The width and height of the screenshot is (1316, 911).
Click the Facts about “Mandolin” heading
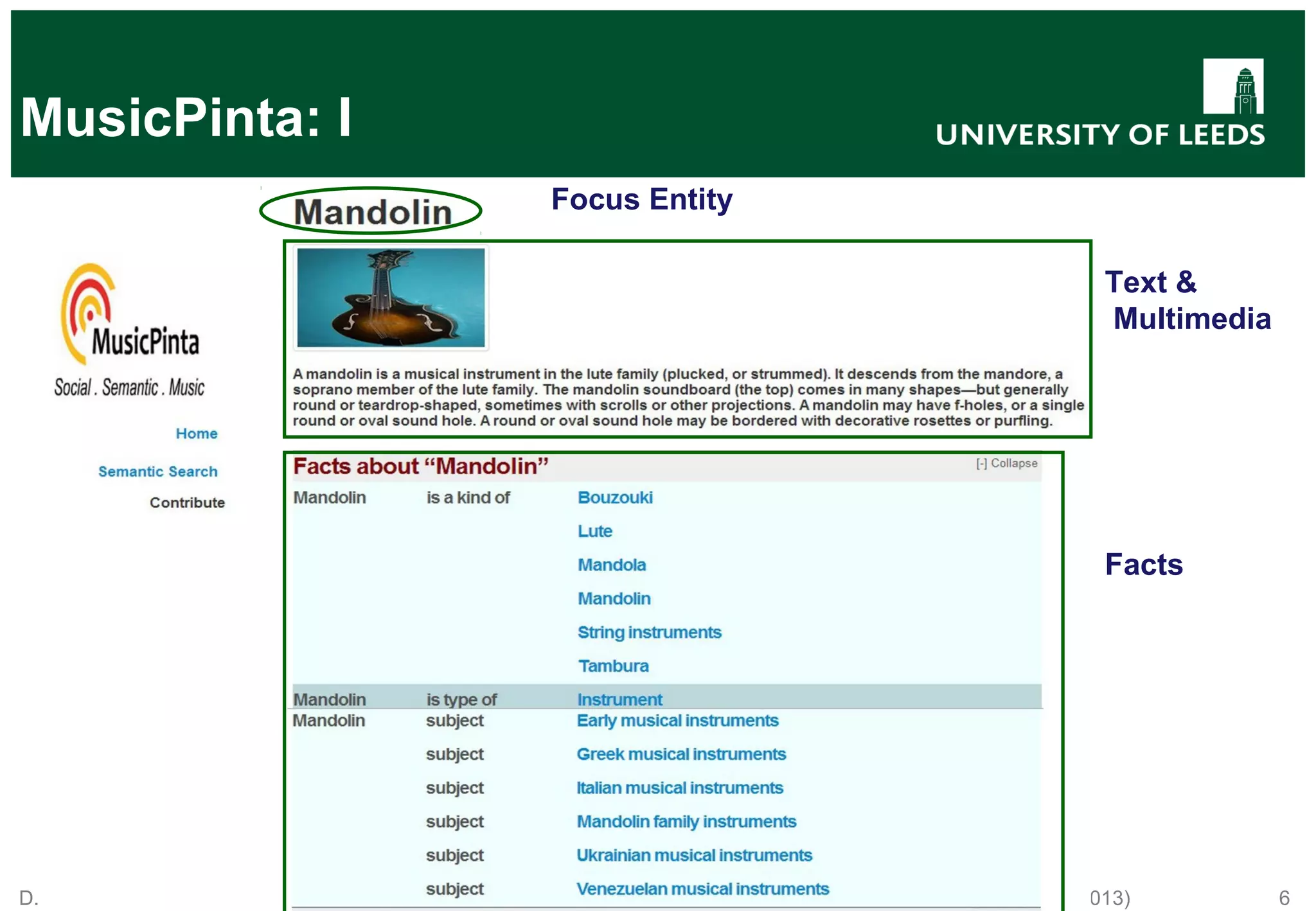pos(421,466)
